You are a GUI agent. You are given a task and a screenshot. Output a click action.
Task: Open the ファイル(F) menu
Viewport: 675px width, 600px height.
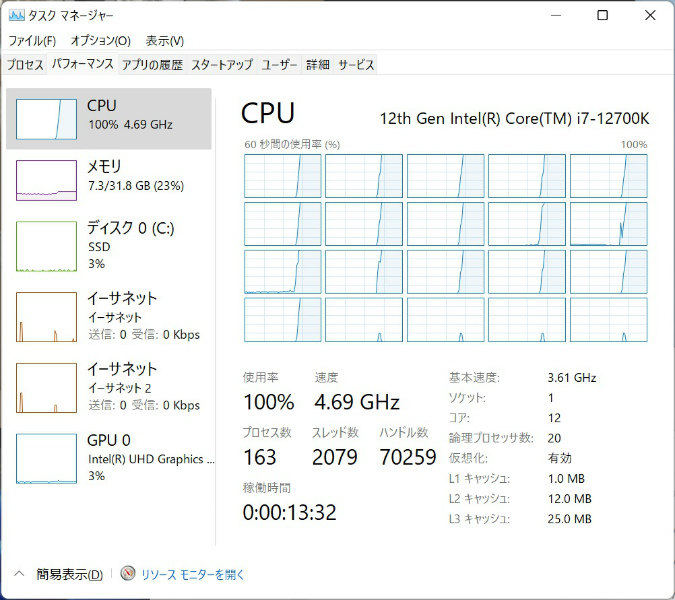(x=32, y=41)
